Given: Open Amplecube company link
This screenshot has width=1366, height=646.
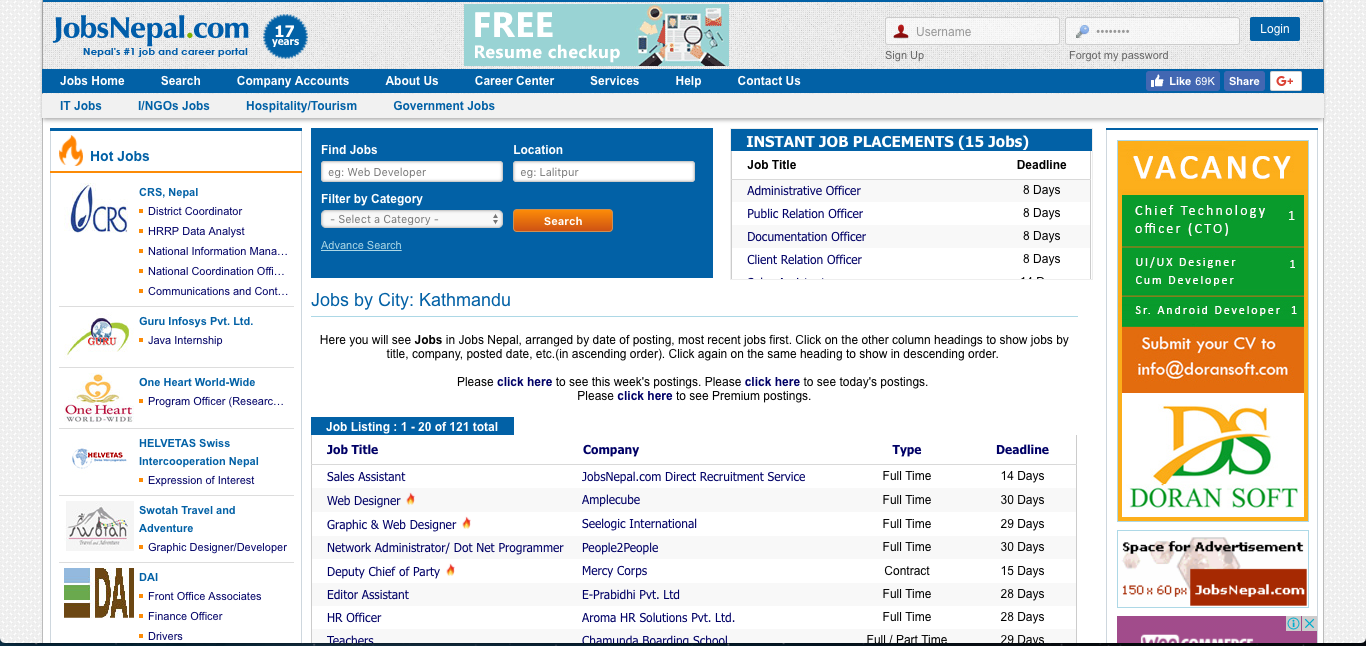Looking at the screenshot, I should point(611,500).
